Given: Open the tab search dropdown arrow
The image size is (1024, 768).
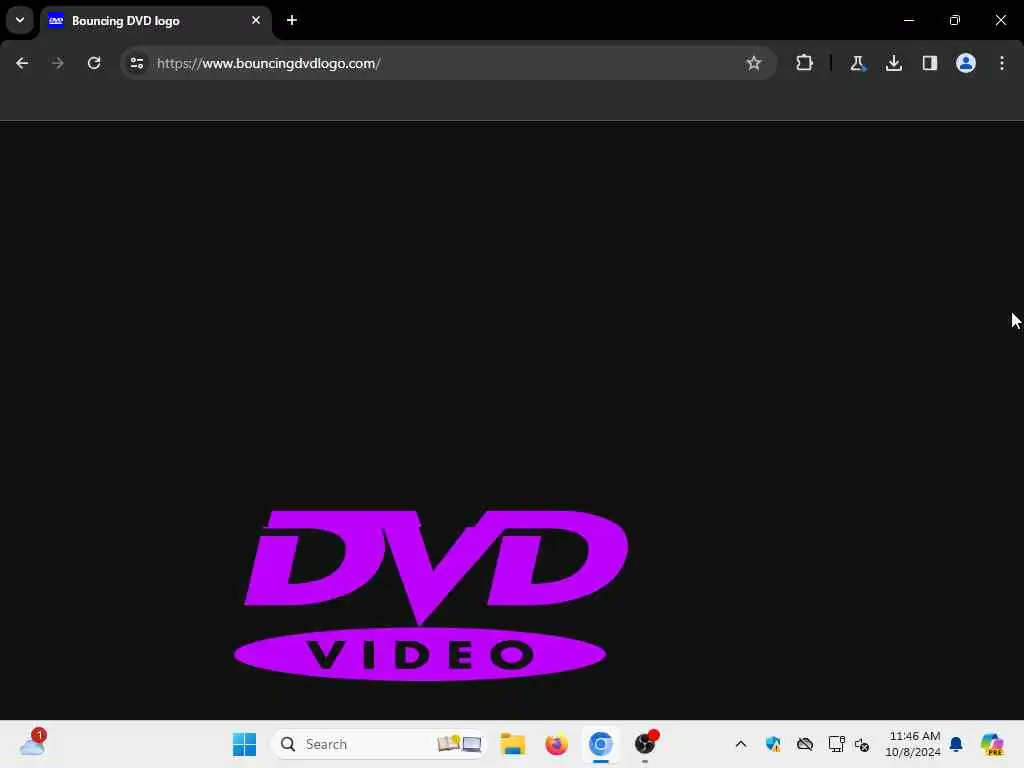Looking at the screenshot, I should coord(20,20).
